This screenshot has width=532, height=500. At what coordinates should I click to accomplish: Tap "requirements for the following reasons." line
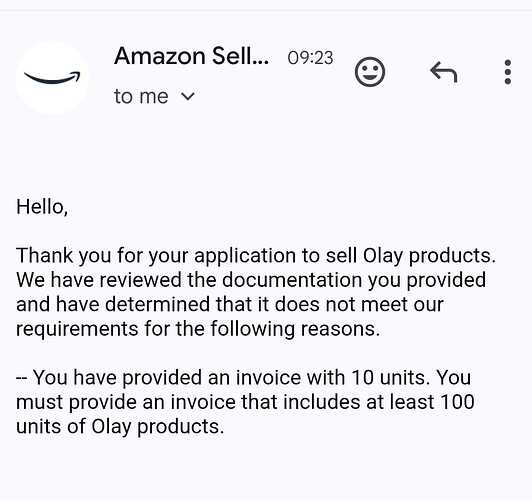coord(198,329)
